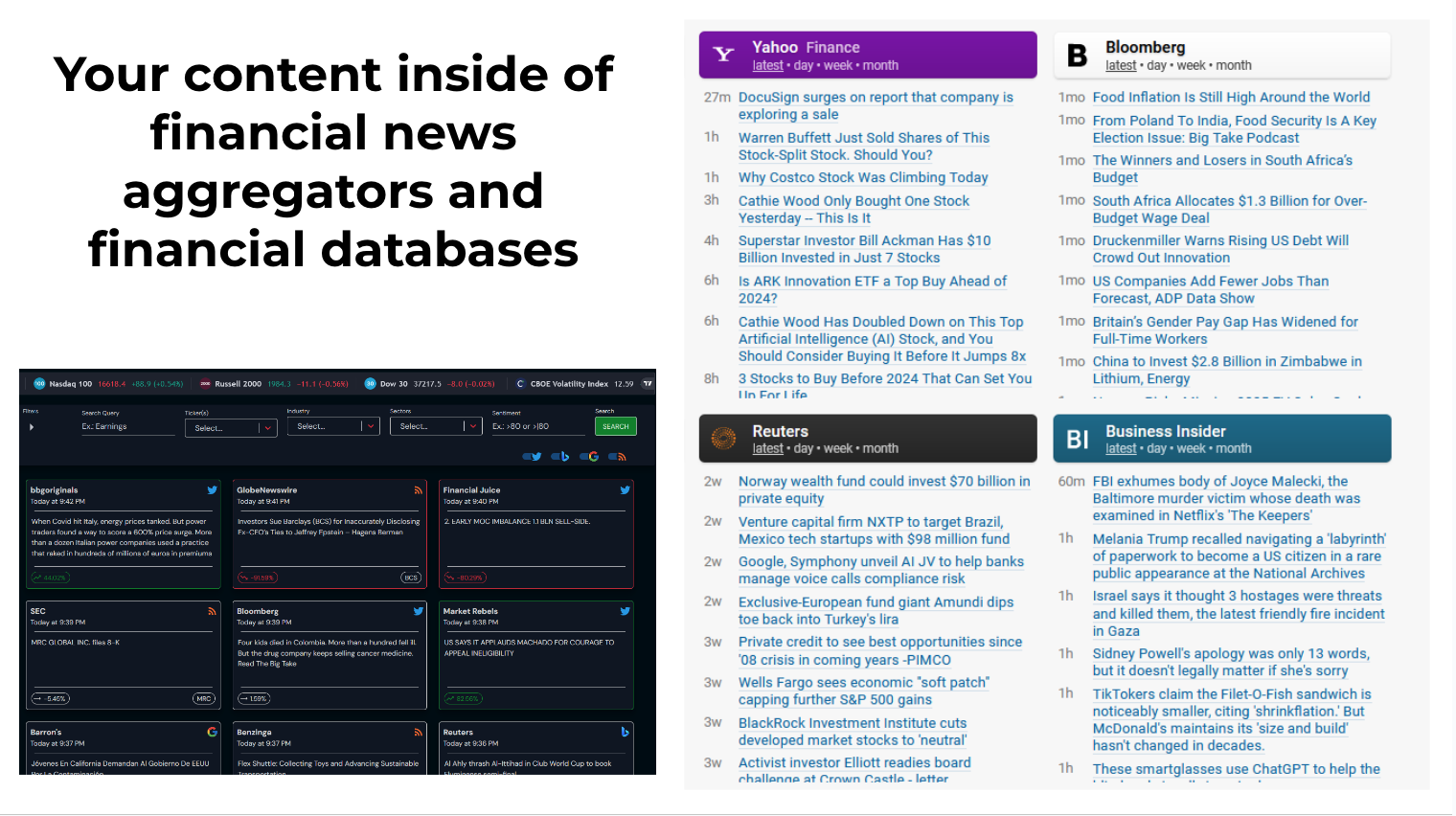This screenshot has width=1456, height=816.
Task: Click the Bing icon on Reuters card
Action: [x=625, y=732]
